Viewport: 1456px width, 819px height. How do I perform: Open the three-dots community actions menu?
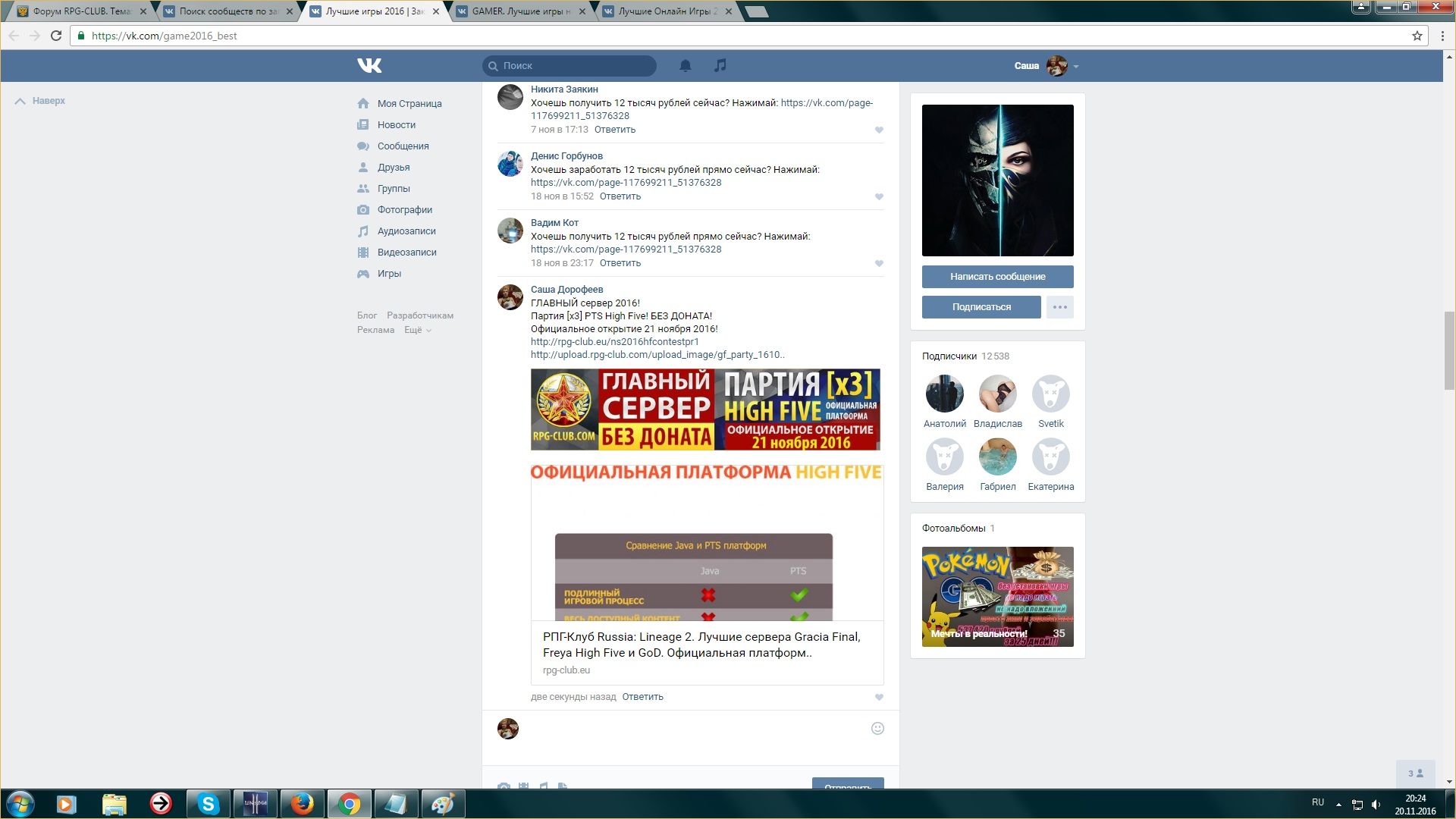[1059, 307]
